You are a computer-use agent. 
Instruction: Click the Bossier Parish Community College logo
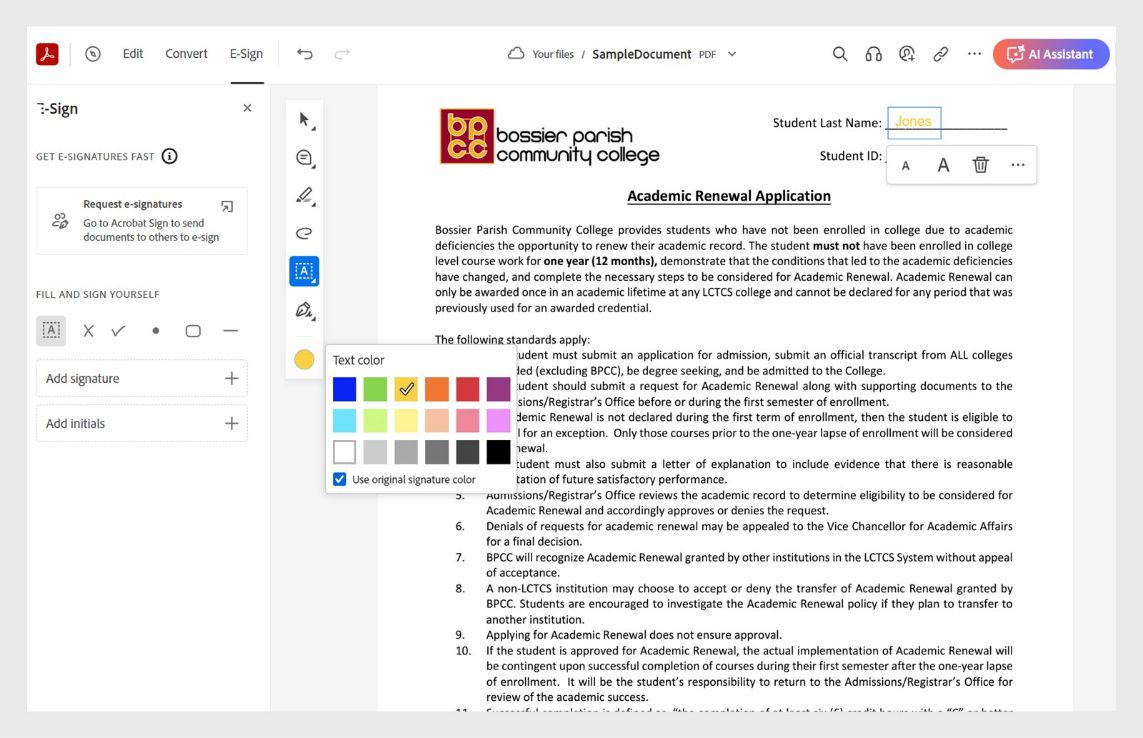click(x=550, y=136)
